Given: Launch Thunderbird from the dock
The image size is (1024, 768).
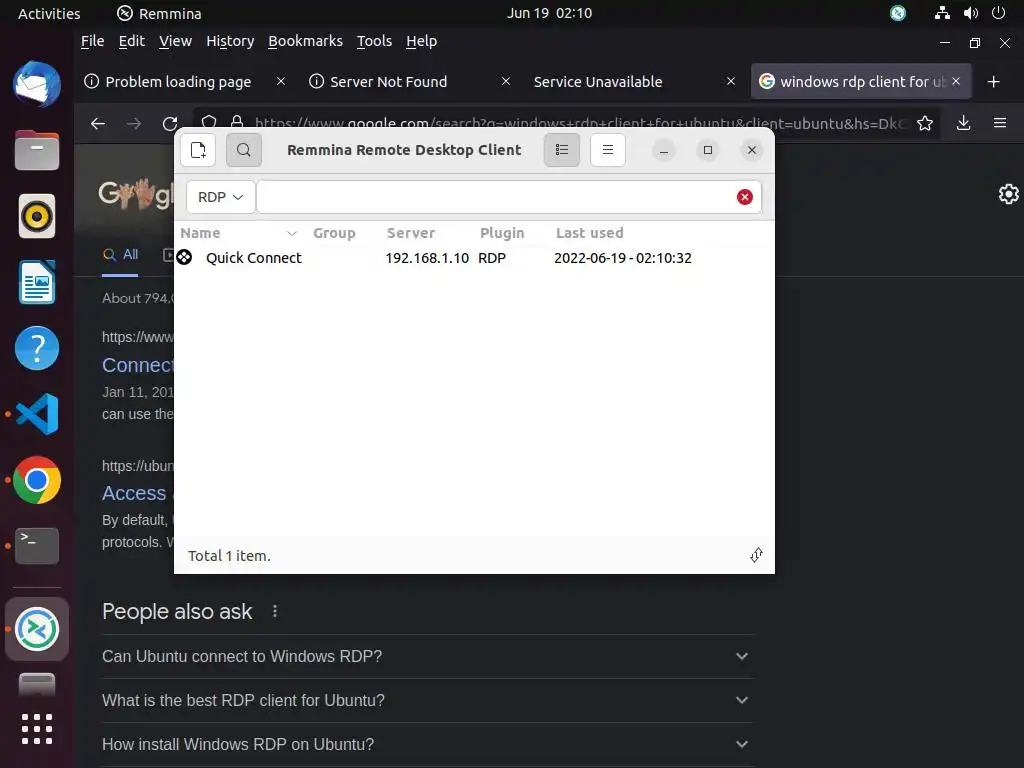Looking at the screenshot, I should 37,84.
